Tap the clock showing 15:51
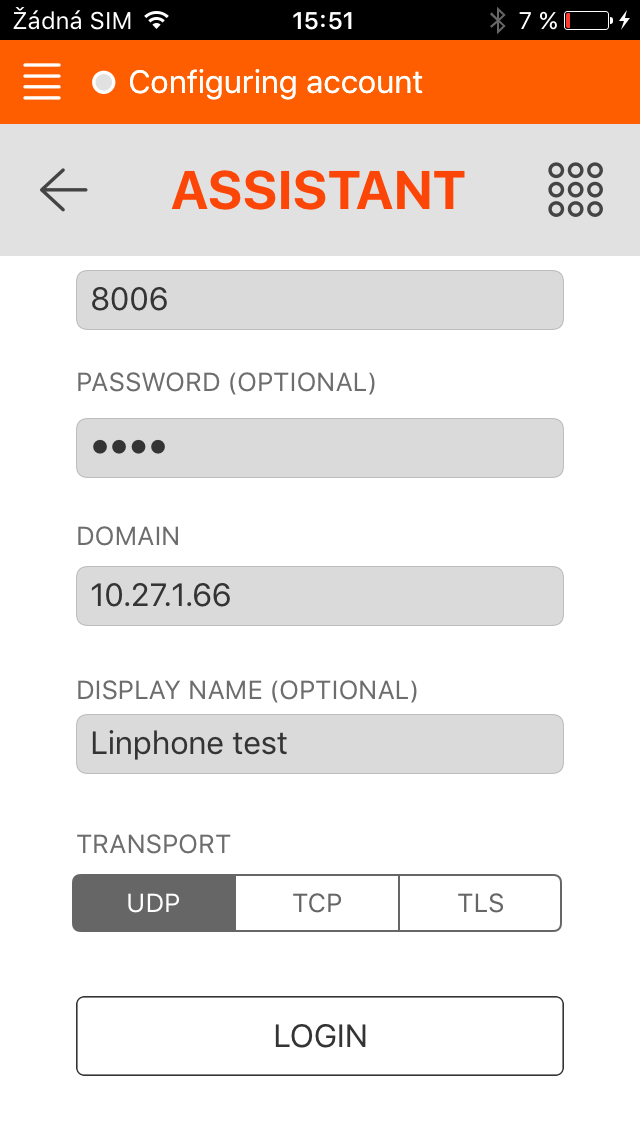Image resolution: width=640 pixels, height=1136 pixels. [322, 20]
